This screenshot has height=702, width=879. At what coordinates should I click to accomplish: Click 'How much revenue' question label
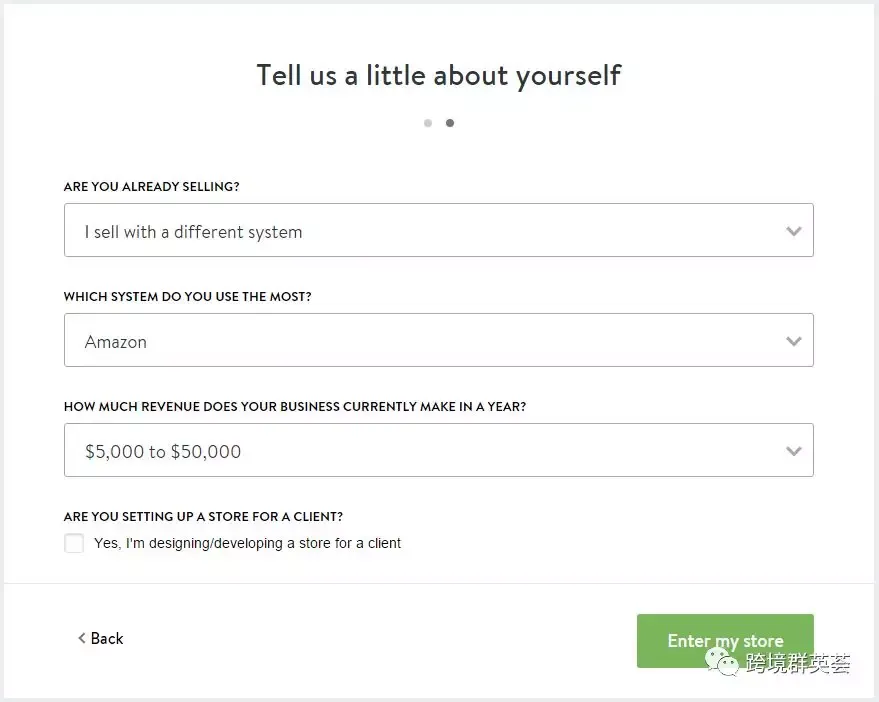(x=295, y=407)
